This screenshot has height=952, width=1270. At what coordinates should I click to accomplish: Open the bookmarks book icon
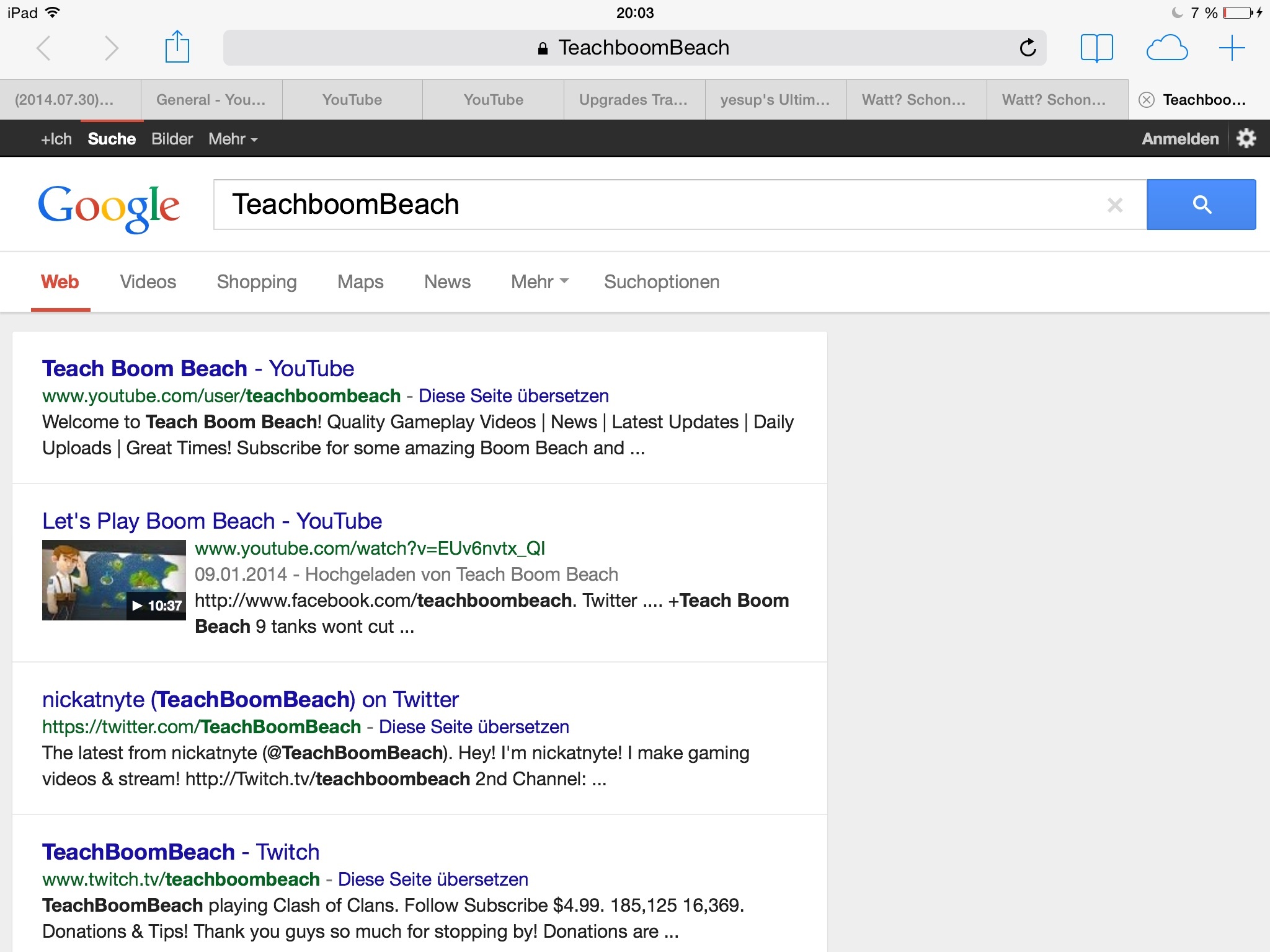[1096, 48]
